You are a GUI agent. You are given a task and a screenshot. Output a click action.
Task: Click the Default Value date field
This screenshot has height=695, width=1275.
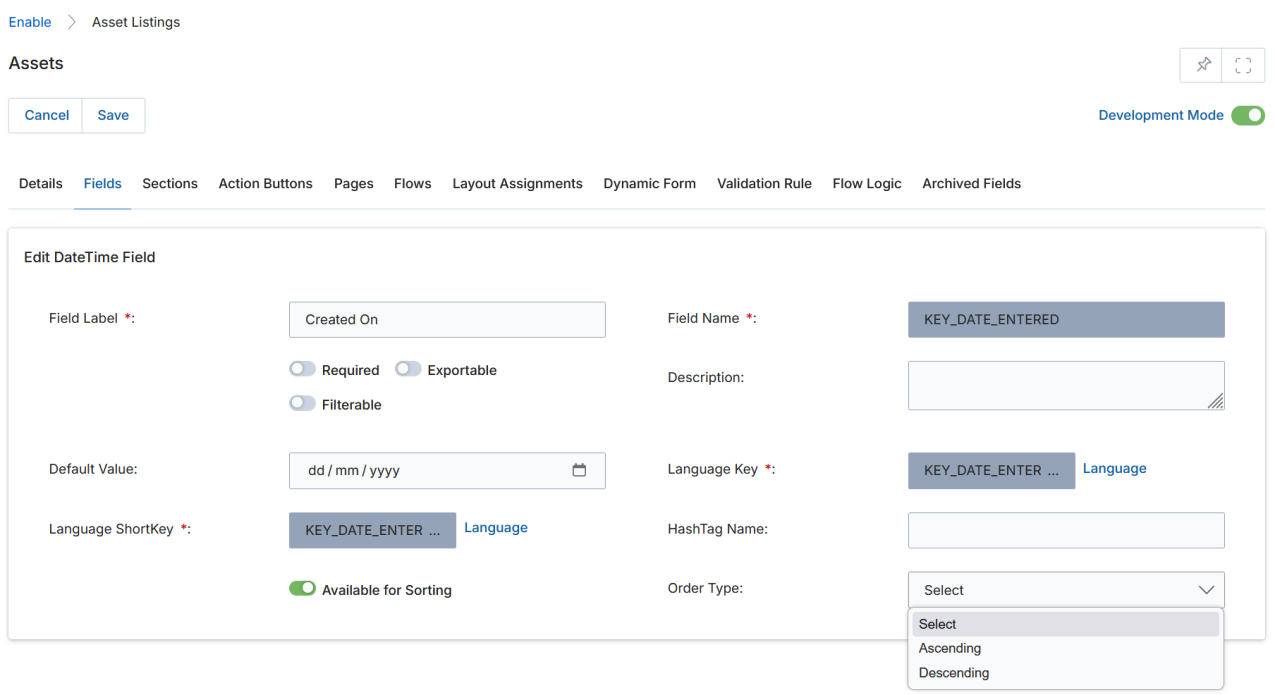[x=447, y=471]
